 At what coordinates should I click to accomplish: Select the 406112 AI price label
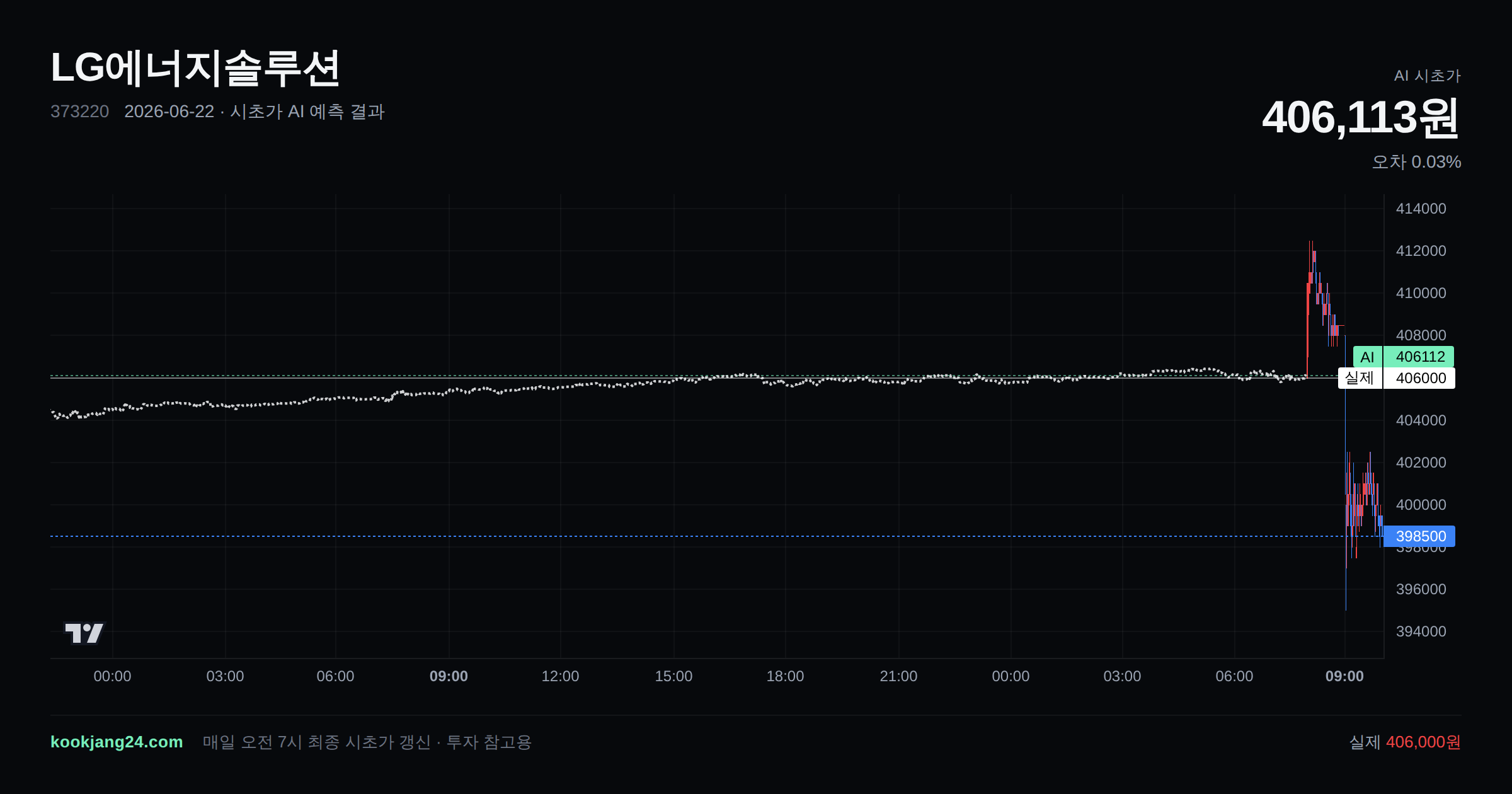pos(1419,357)
